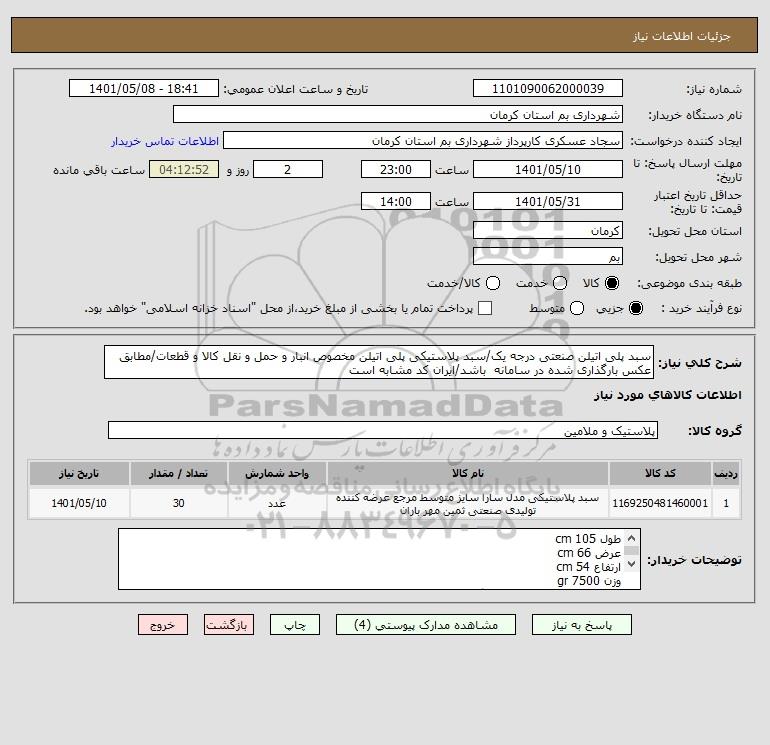Click row number 1 cell
Screen dimensions: 770x745
(x=726, y=503)
